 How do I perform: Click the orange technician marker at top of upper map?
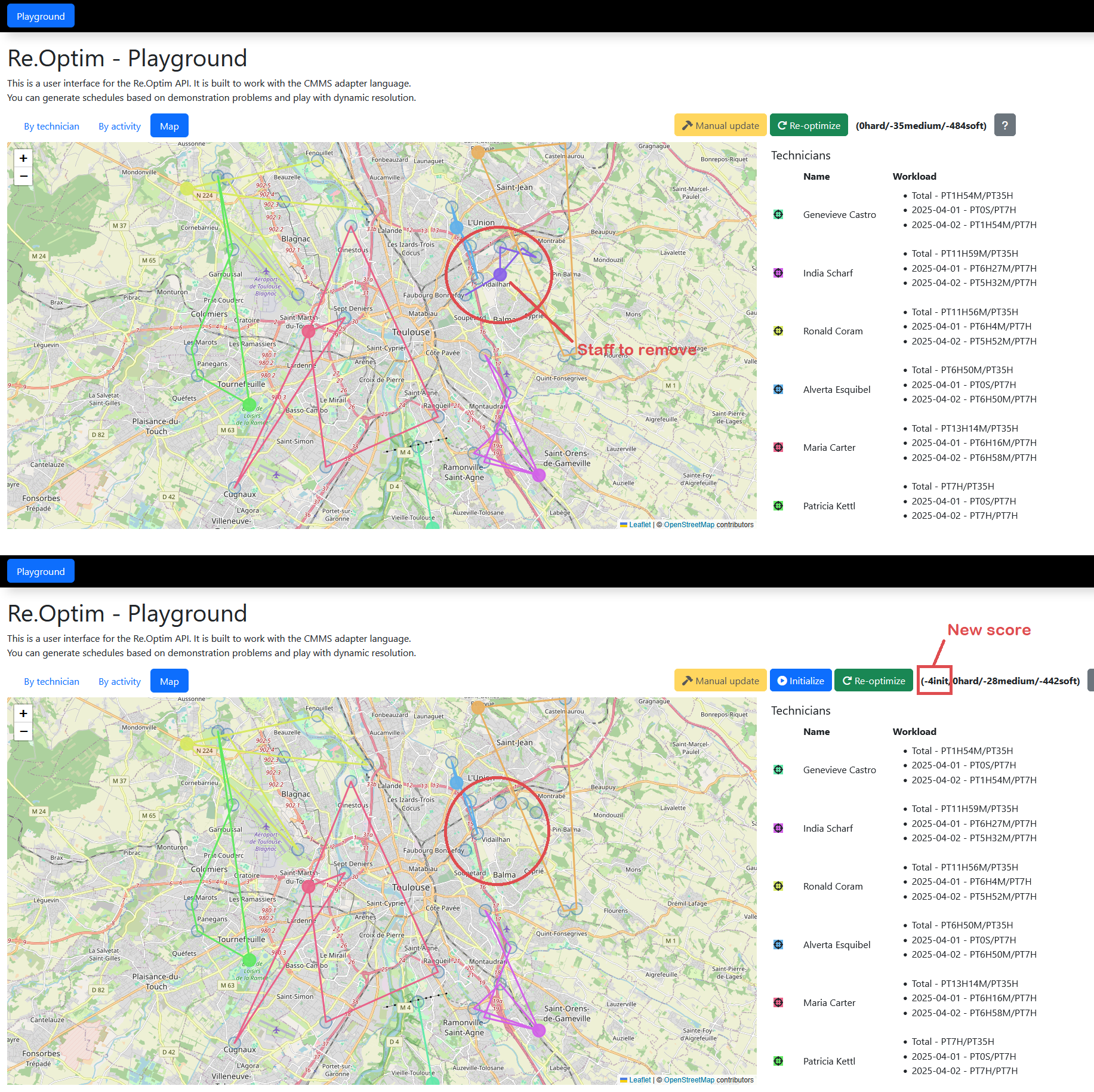click(477, 152)
